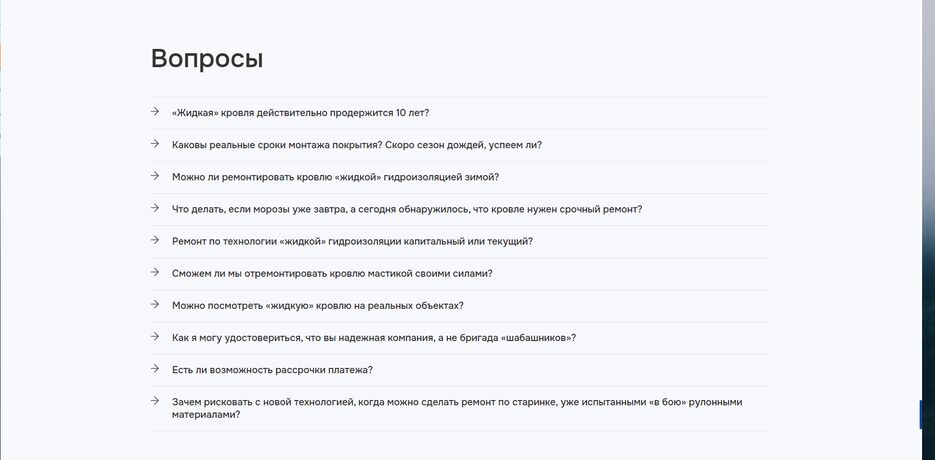Image resolution: width=935 pixels, height=460 pixels.
Task: Open question about сезон дождей installation timing
Action: click(357, 145)
